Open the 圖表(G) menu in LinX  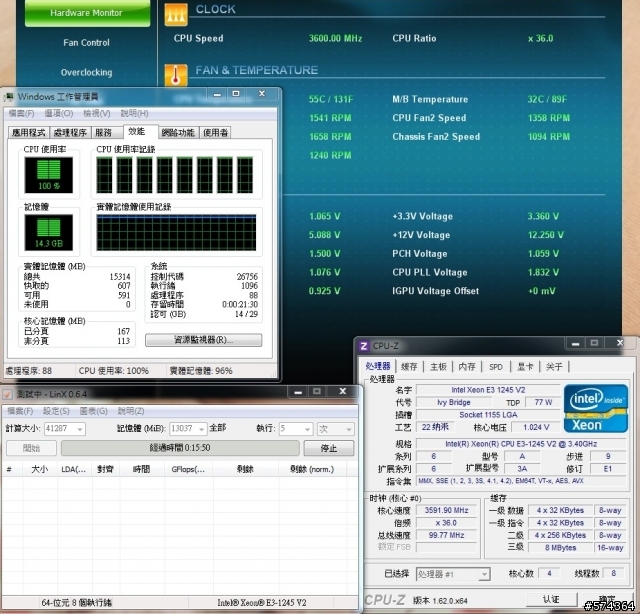point(93,411)
